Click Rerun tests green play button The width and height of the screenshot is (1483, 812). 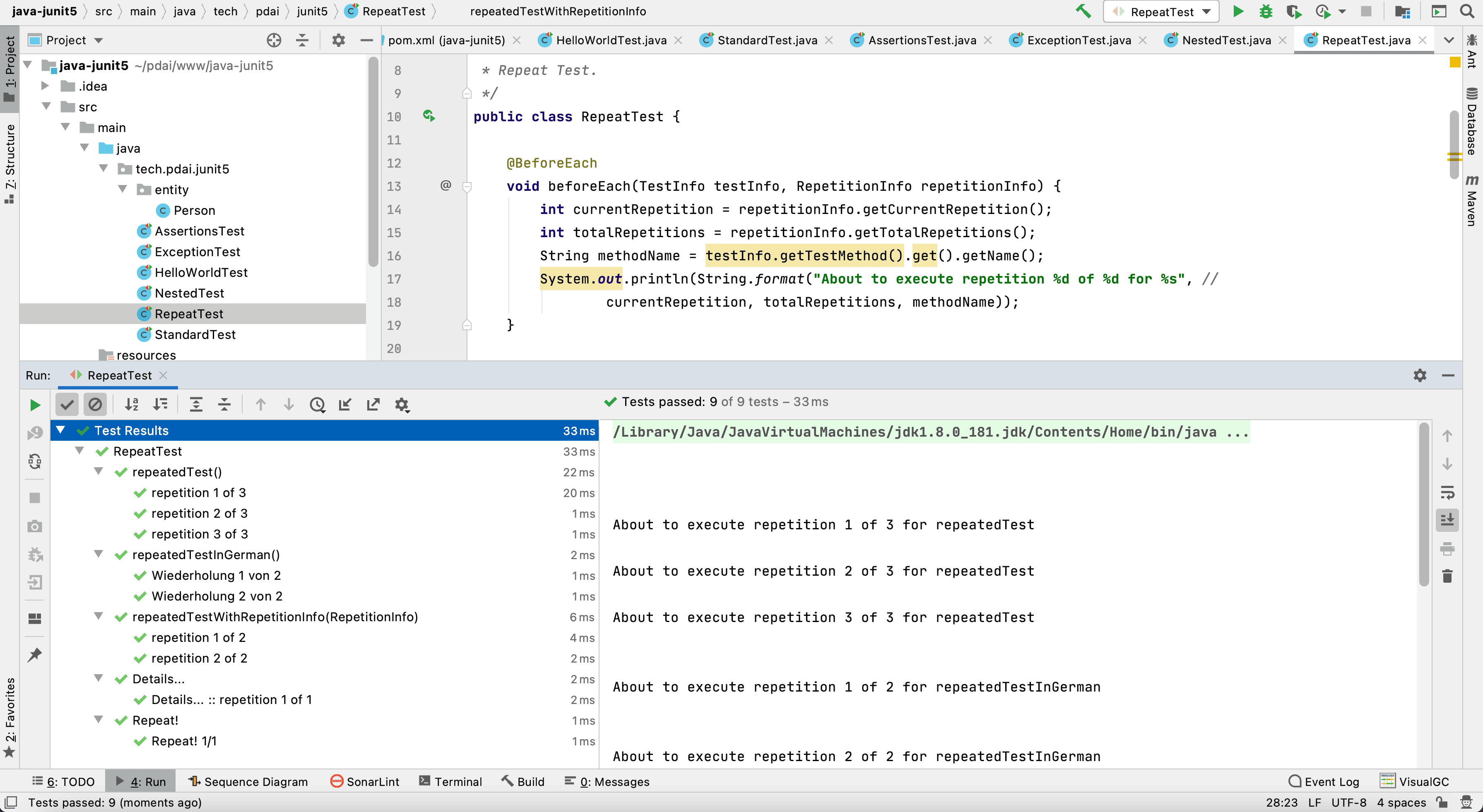tap(34, 405)
